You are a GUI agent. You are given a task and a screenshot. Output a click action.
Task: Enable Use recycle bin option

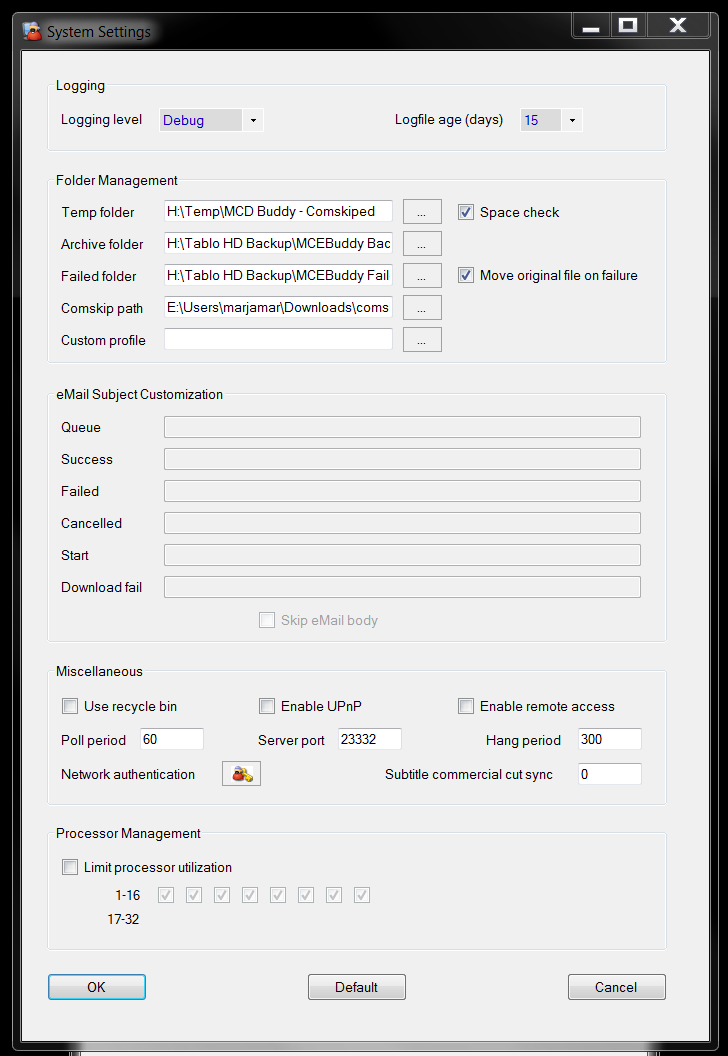coord(69,706)
